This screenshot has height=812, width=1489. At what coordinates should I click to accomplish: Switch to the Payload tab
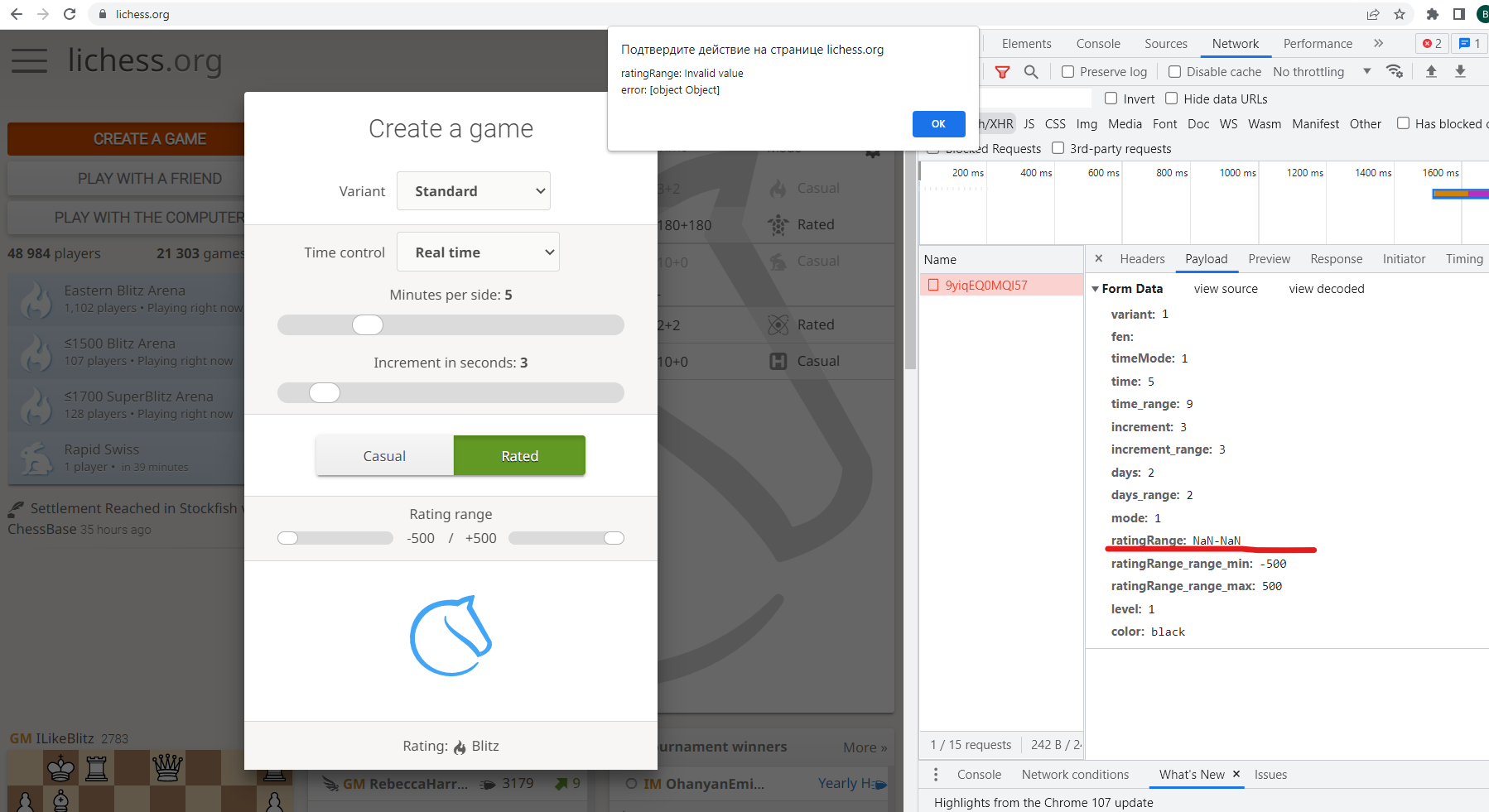(x=1207, y=258)
